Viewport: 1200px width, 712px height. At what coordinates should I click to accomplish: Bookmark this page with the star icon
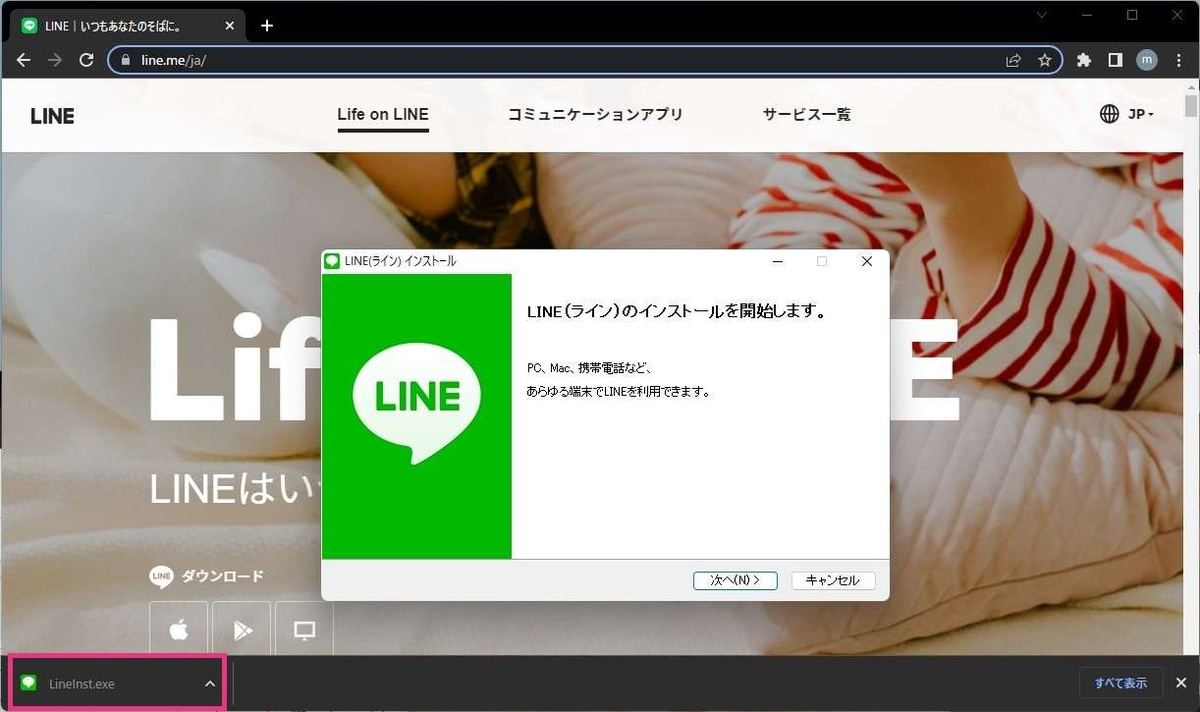coord(1045,60)
